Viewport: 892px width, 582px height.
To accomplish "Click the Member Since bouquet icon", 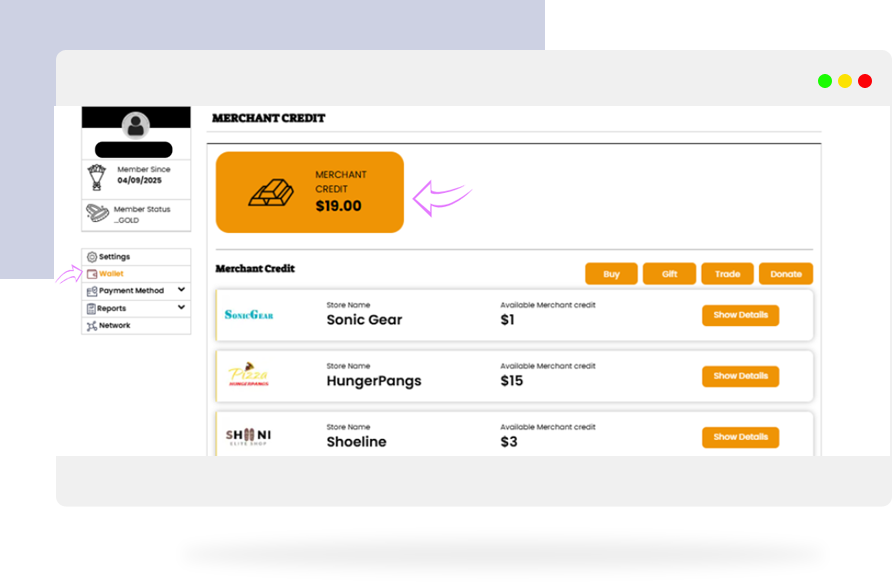I will click(98, 176).
